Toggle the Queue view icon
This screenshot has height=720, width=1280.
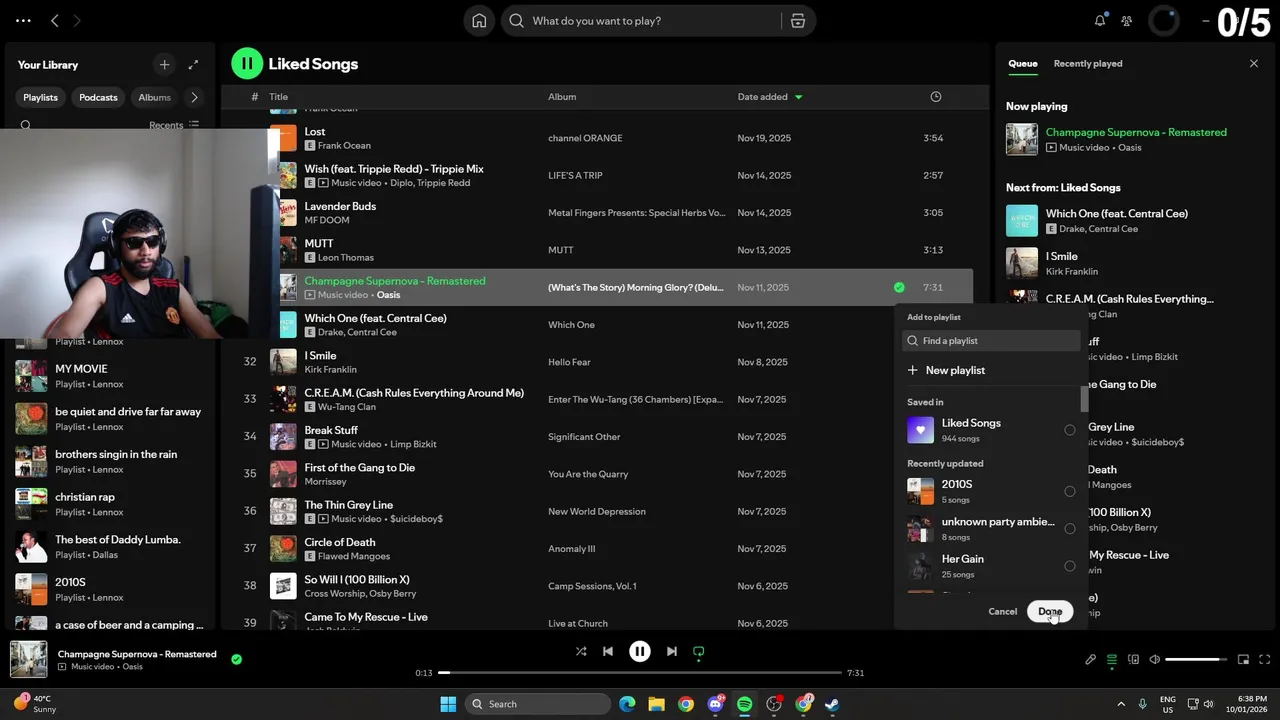coord(1112,659)
